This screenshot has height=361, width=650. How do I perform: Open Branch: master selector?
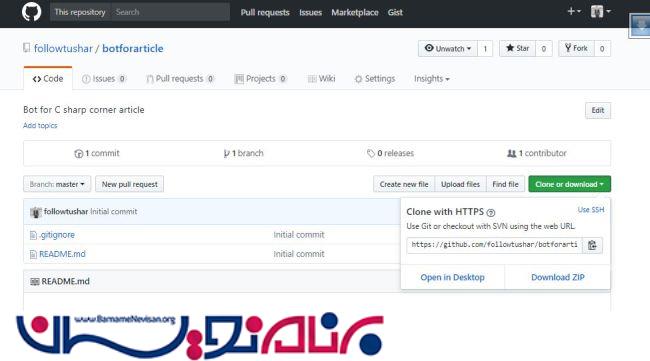[x=57, y=184]
